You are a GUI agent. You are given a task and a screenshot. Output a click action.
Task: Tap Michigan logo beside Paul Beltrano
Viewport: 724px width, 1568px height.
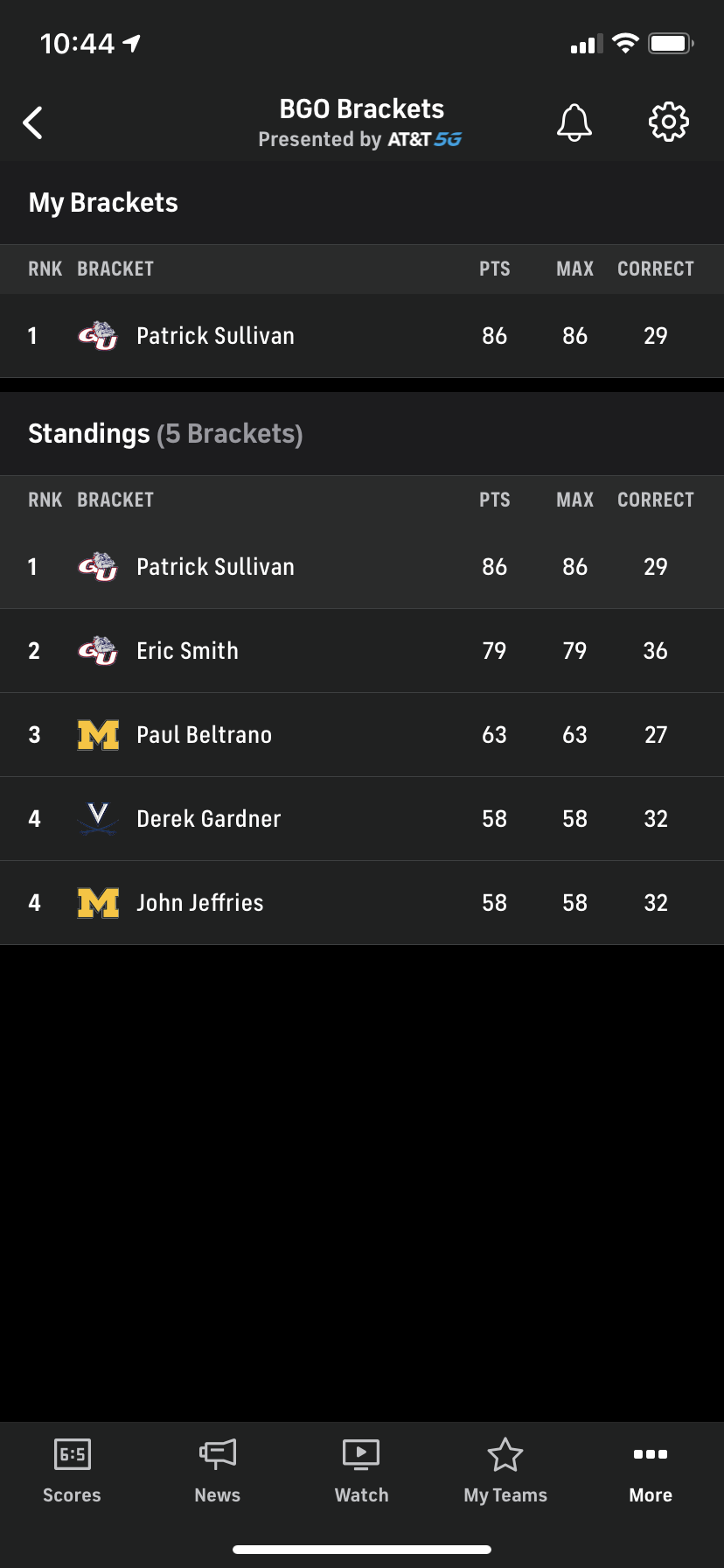point(98,735)
